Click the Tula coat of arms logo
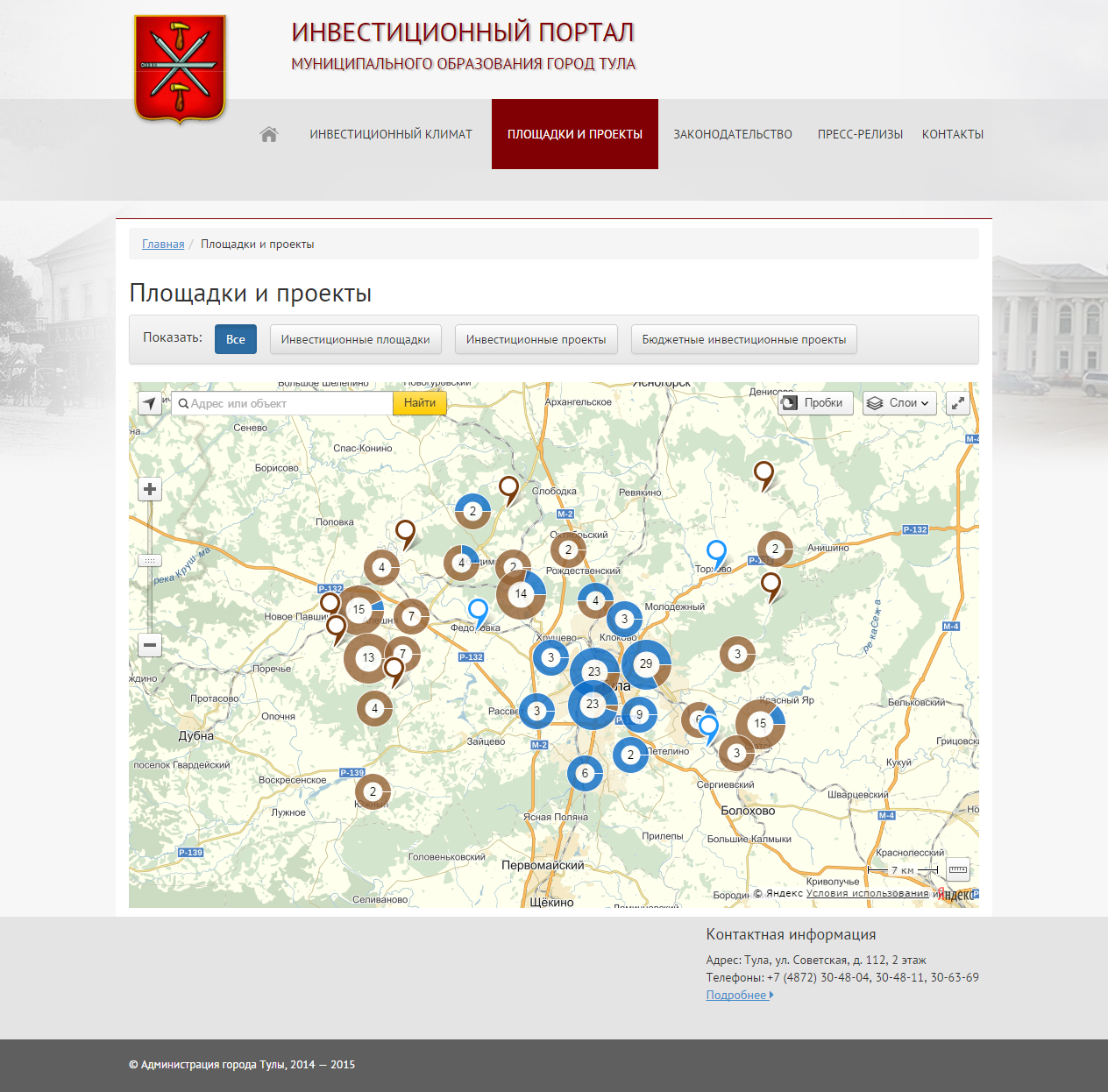The width and height of the screenshot is (1108, 1092). [x=180, y=67]
